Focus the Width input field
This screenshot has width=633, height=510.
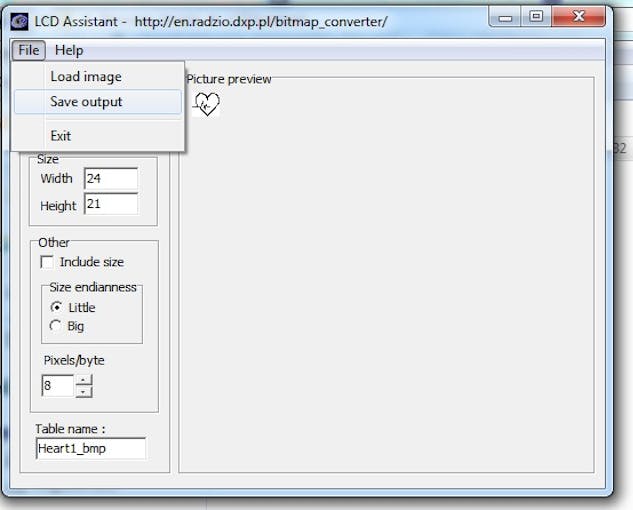point(111,178)
